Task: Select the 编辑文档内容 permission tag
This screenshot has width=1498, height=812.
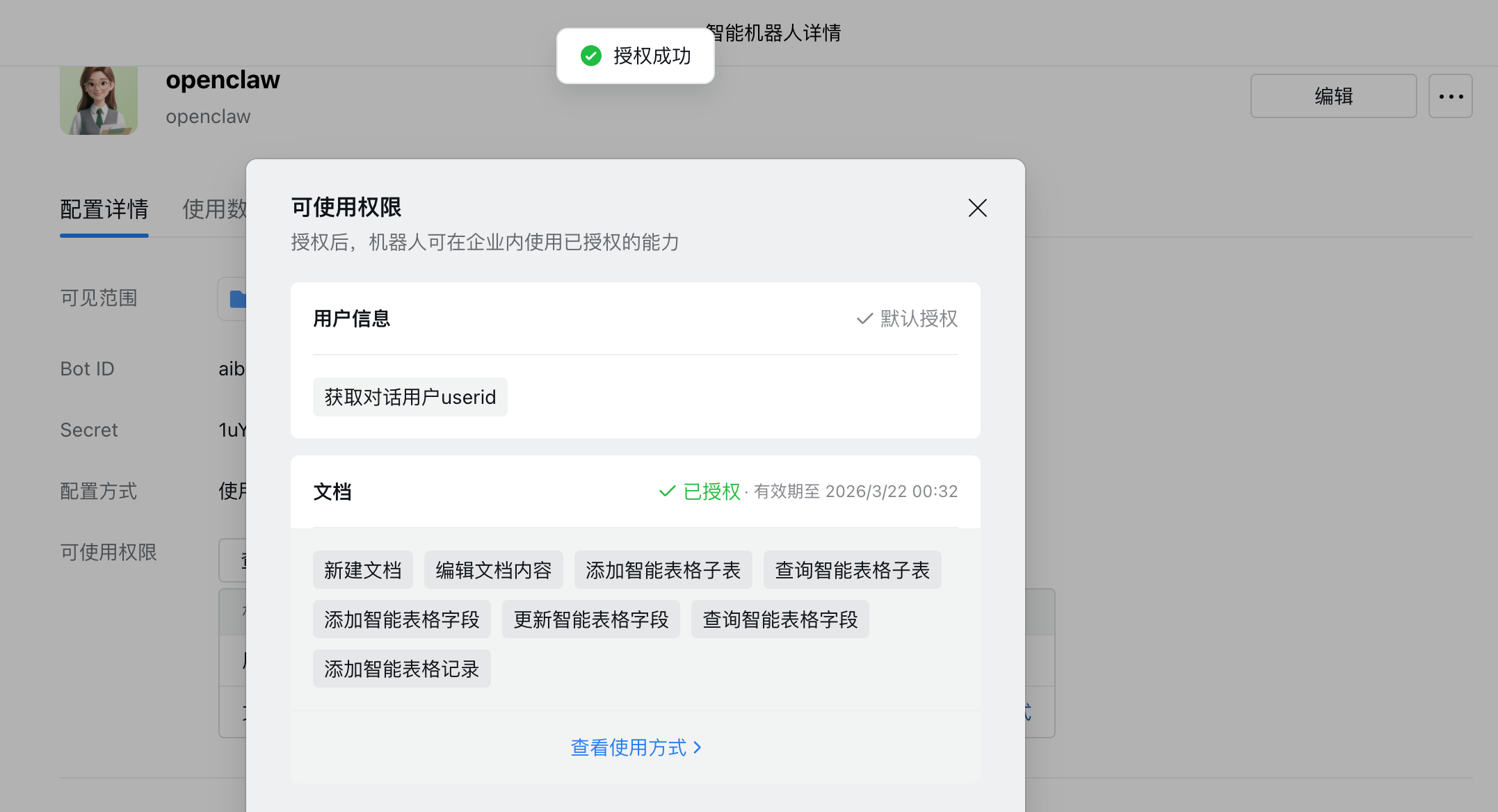Action: click(493, 570)
